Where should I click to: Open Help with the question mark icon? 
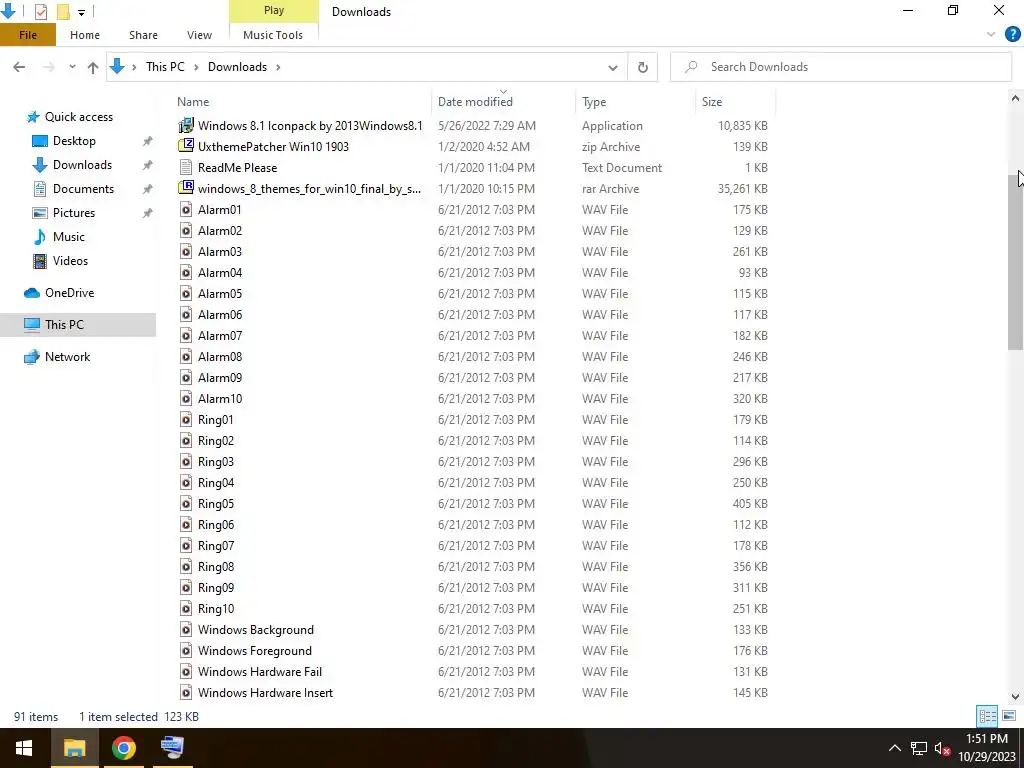pos(1012,35)
